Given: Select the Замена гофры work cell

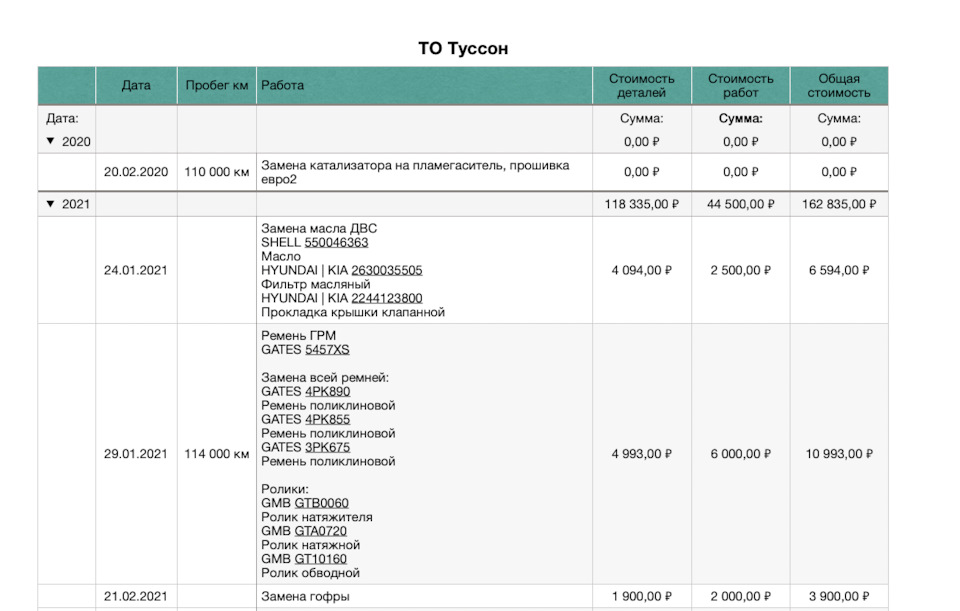Looking at the screenshot, I should (x=424, y=596).
